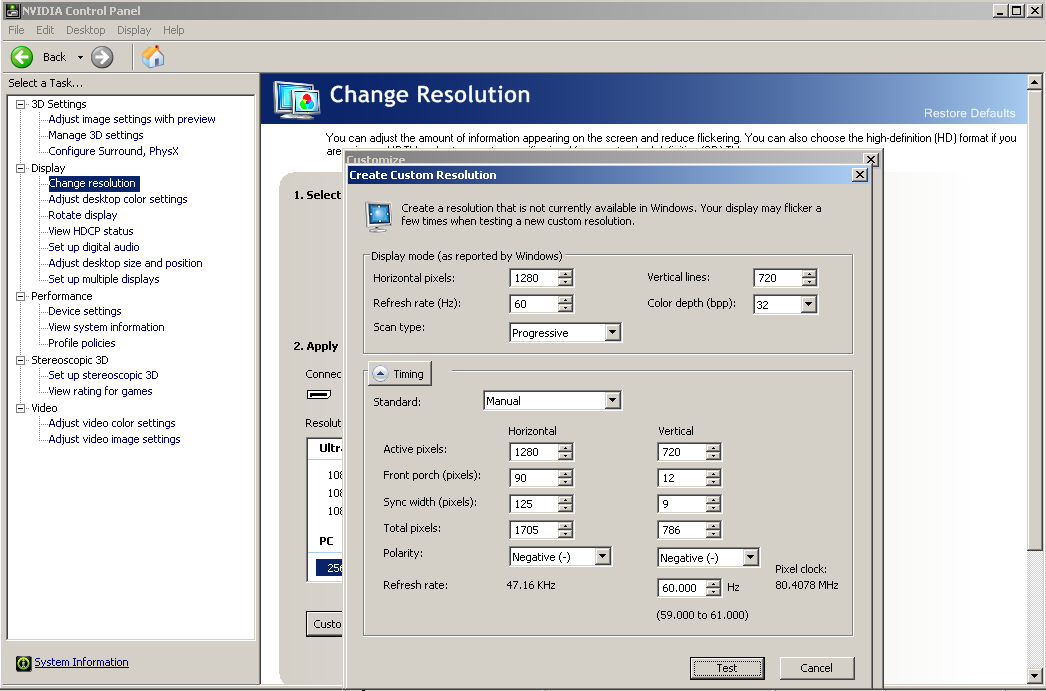Click Horizontal front porch field
Screen dimensions: 1046x691
tap(534, 478)
